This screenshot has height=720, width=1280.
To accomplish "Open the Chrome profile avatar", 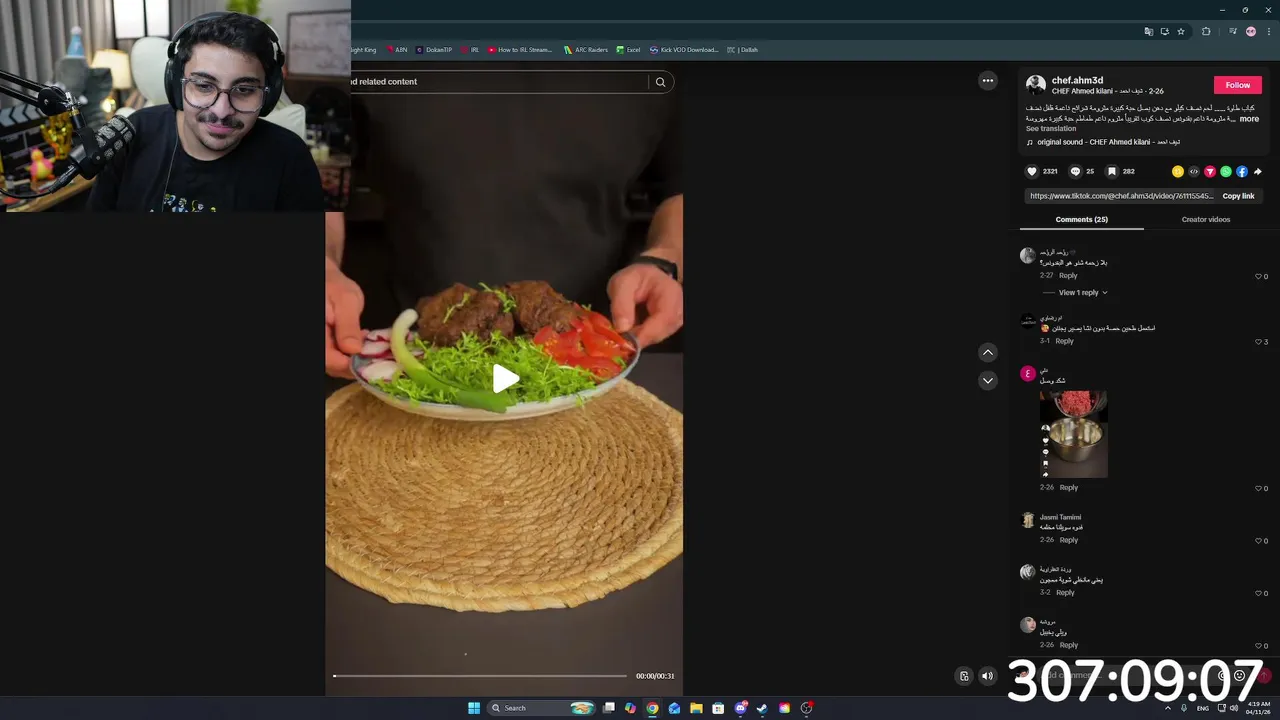I will coord(1250,31).
